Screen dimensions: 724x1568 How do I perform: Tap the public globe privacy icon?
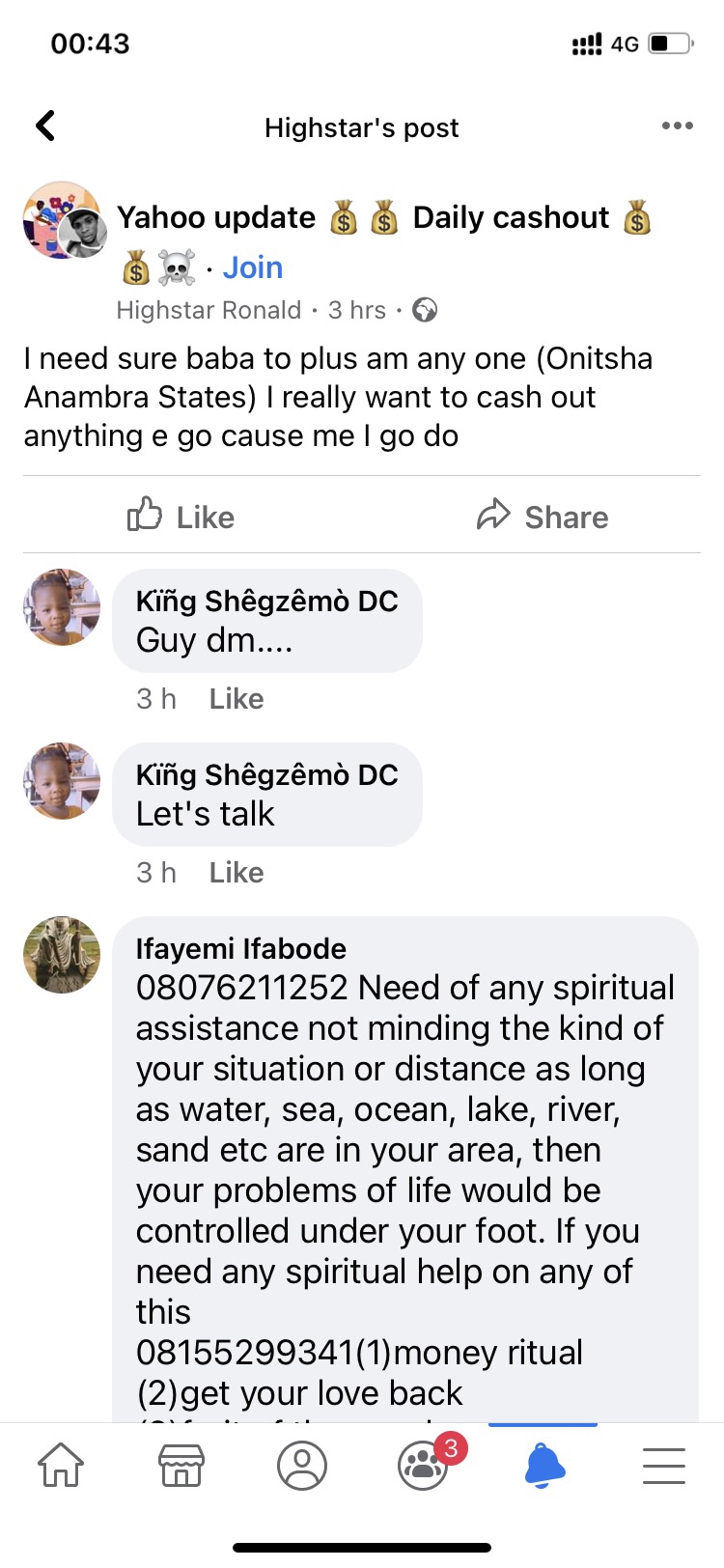coord(425,310)
